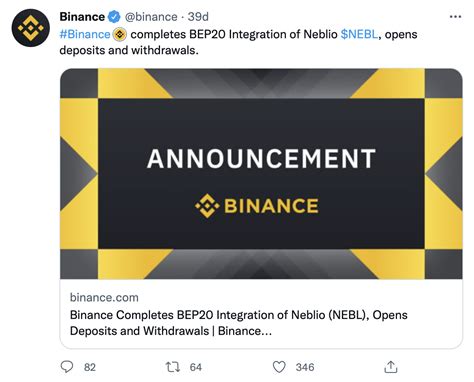Open Binance profile avatar

pos(30,28)
